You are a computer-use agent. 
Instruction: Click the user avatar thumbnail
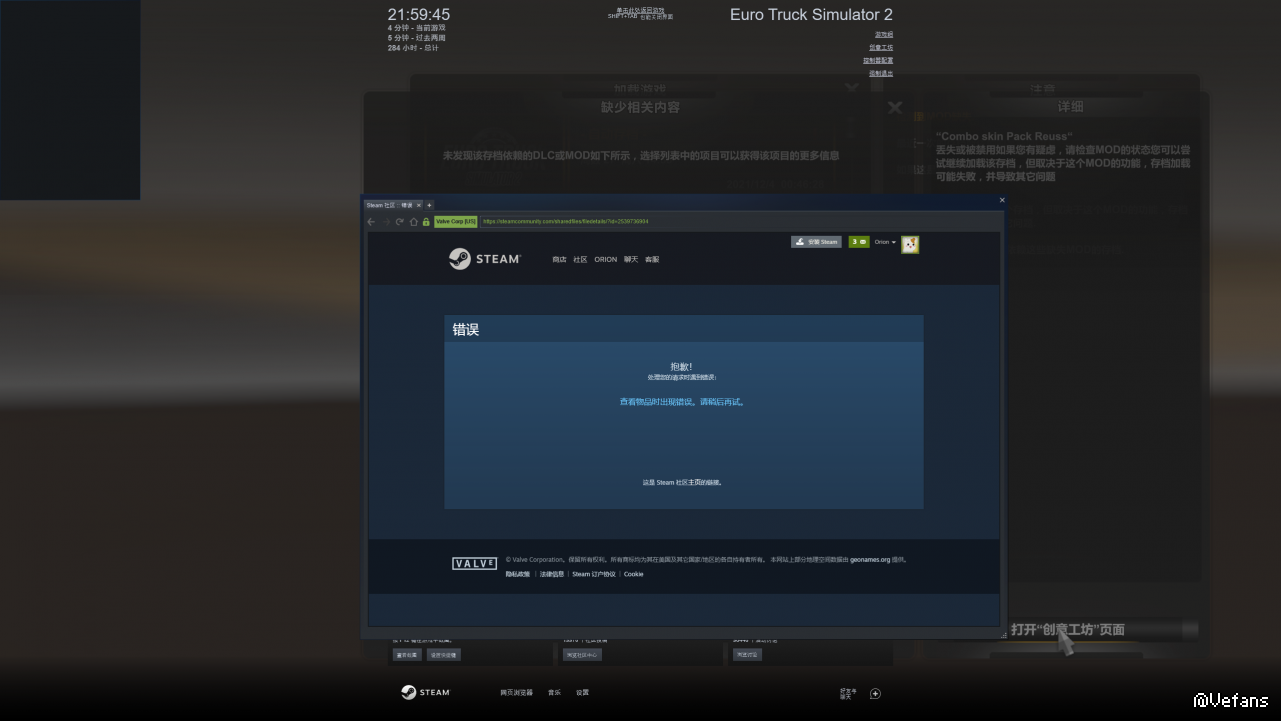[910, 244]
